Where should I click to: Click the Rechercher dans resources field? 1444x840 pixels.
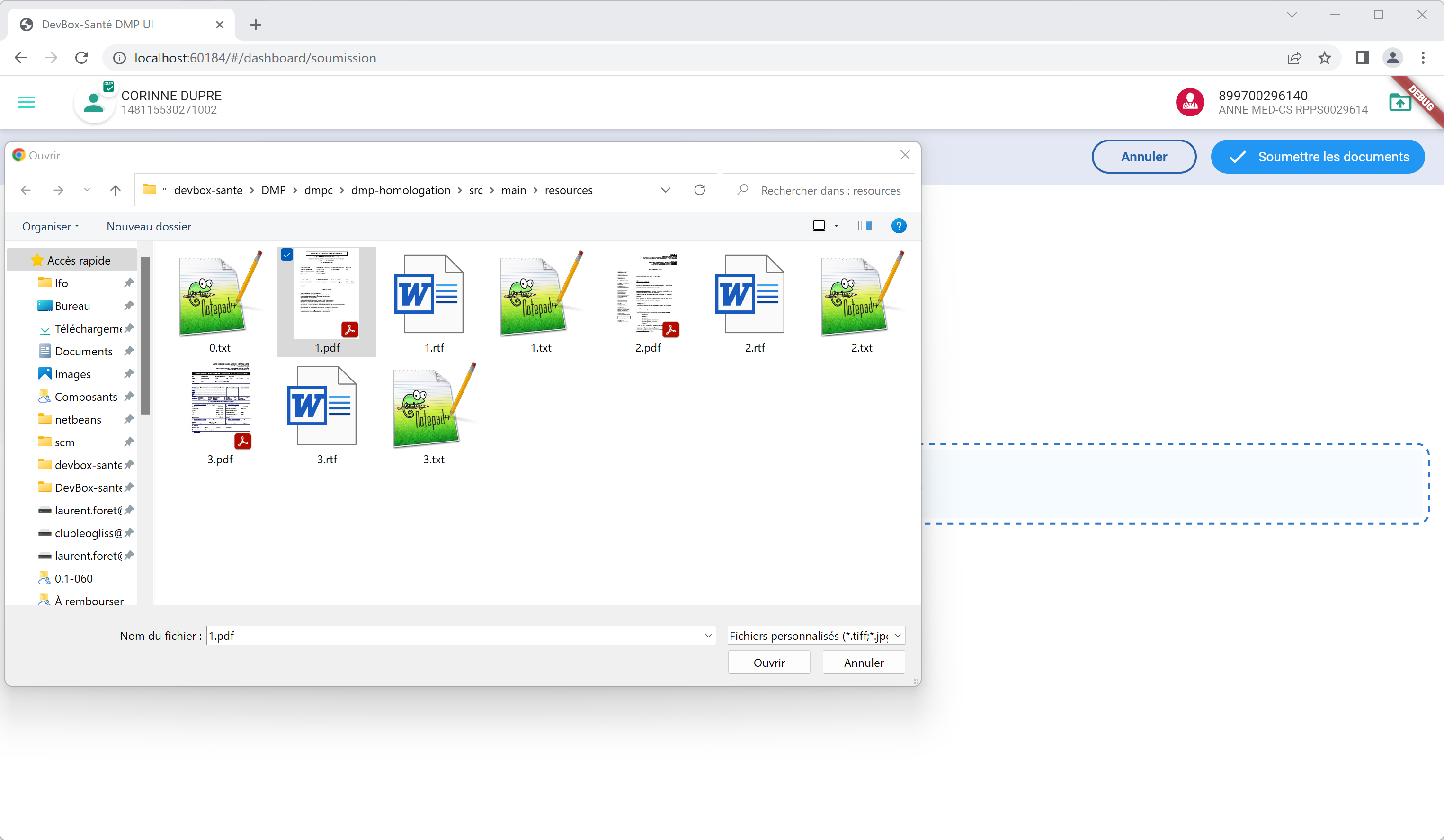click(819, 190)
